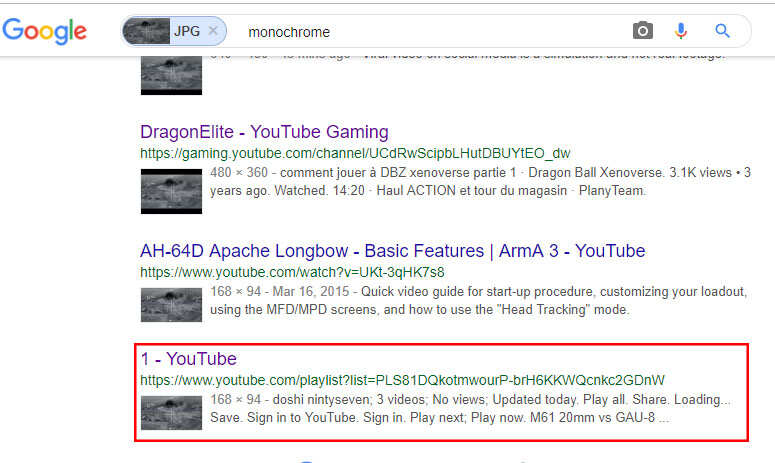Viewport: 775px width, 463px height.
Task: Open thumbnail of the 1 - YouTube result
Action: 171,412
